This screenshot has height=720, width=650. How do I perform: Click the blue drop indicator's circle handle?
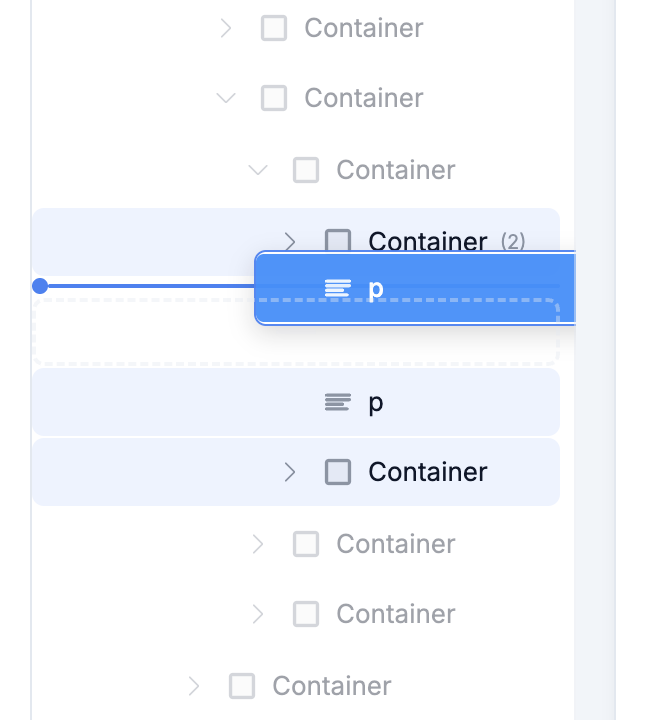coord(40,286)
